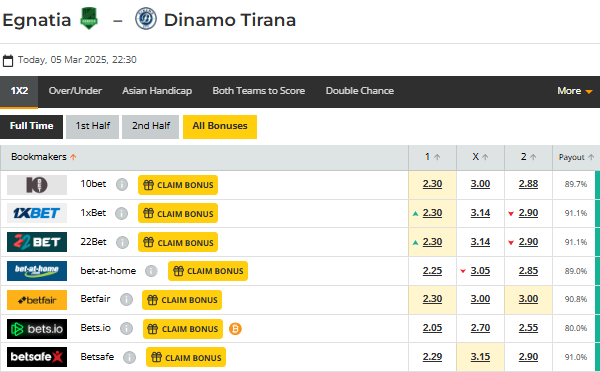Sort table by Bookmakers column
This screenshot has width=600, height=372.
pyautogui.click(x=44, y=157)
